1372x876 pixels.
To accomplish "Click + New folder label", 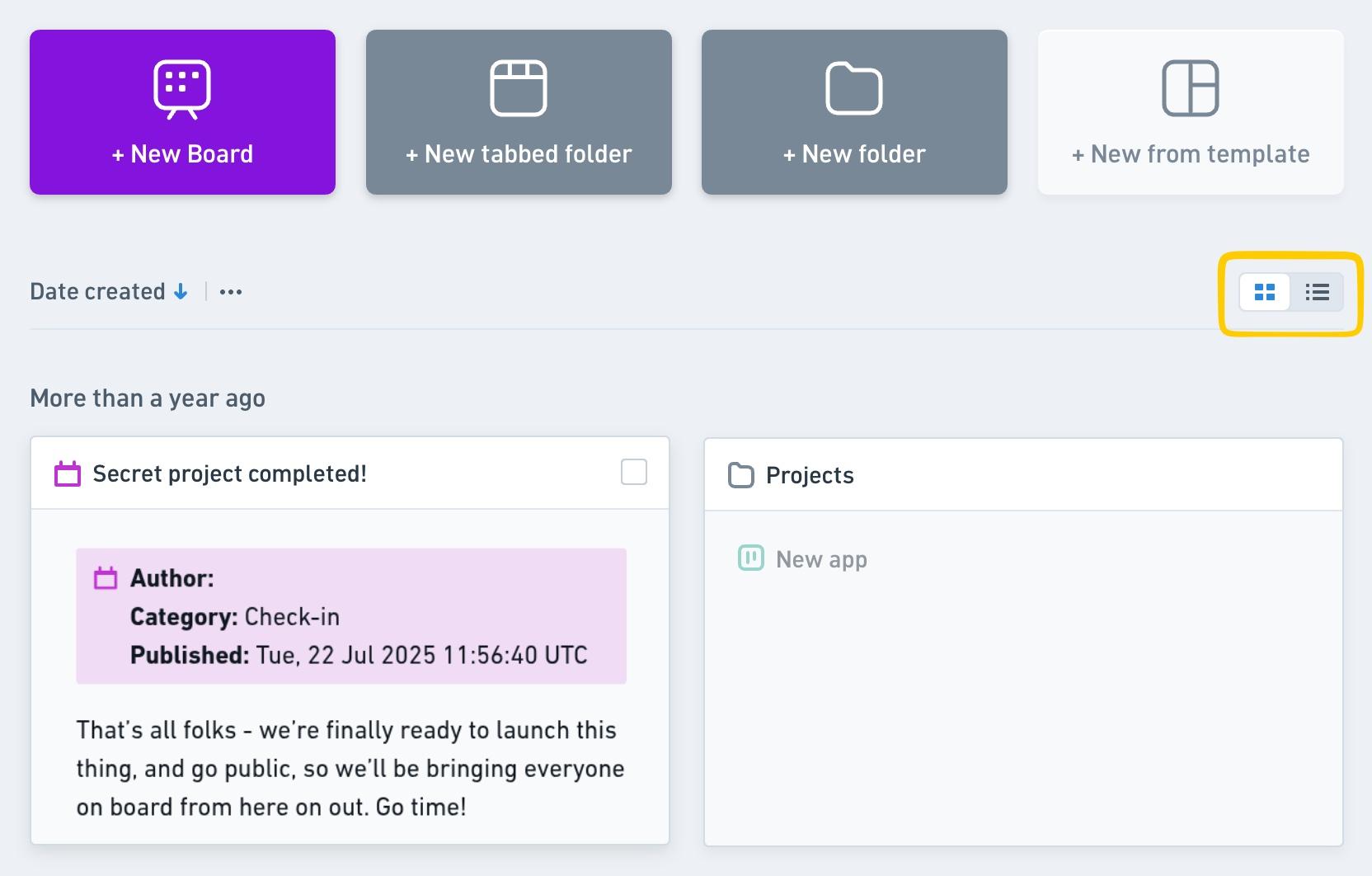I will point(854,154).
